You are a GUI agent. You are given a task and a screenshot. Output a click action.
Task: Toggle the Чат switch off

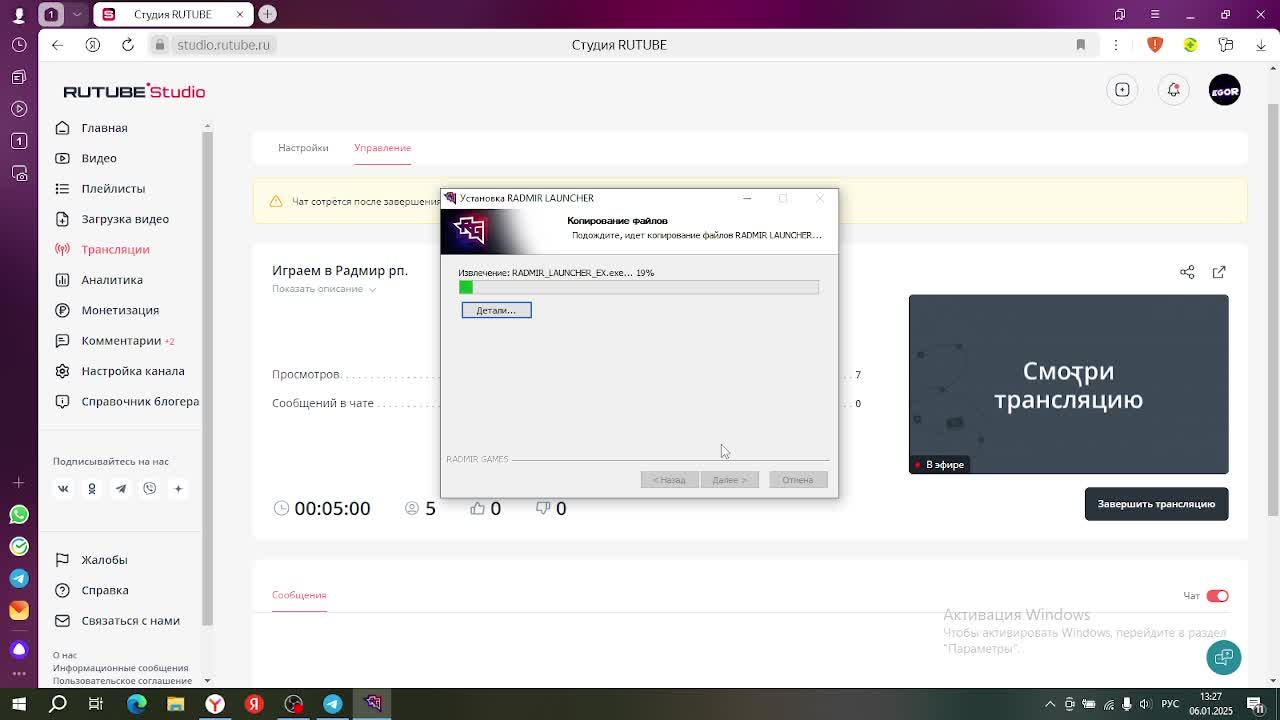coord(1217,596)
